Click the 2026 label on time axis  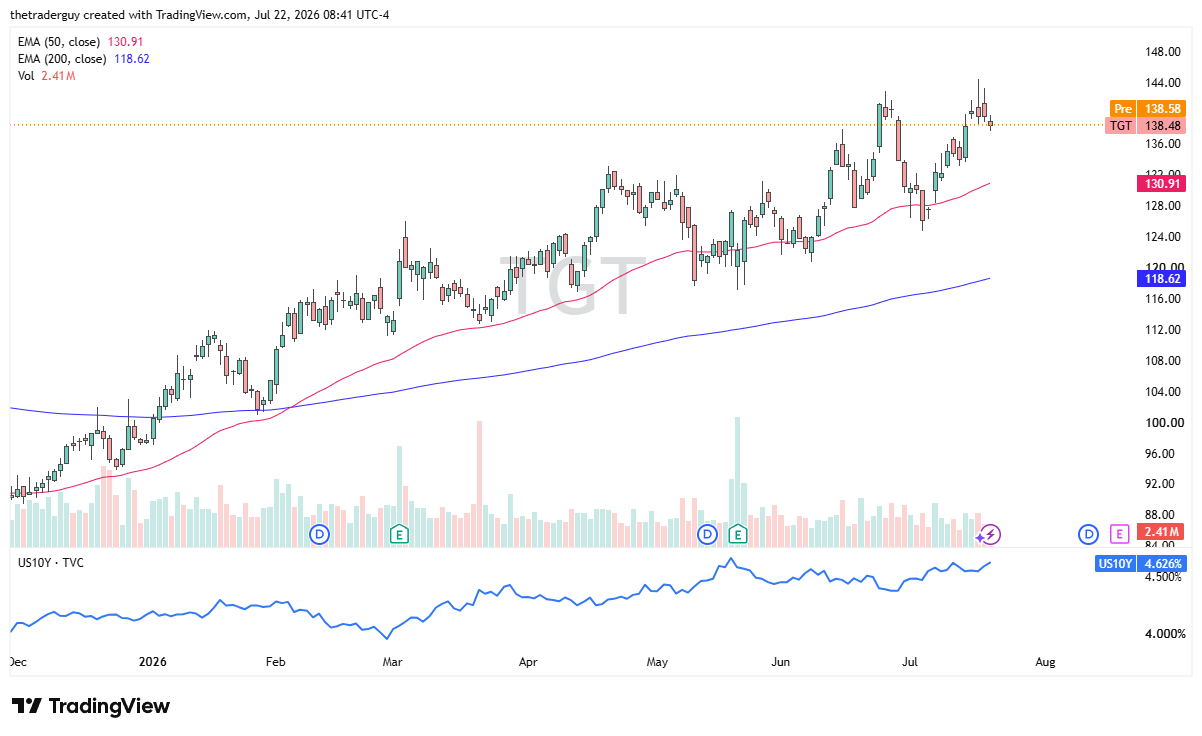[152, 662]
